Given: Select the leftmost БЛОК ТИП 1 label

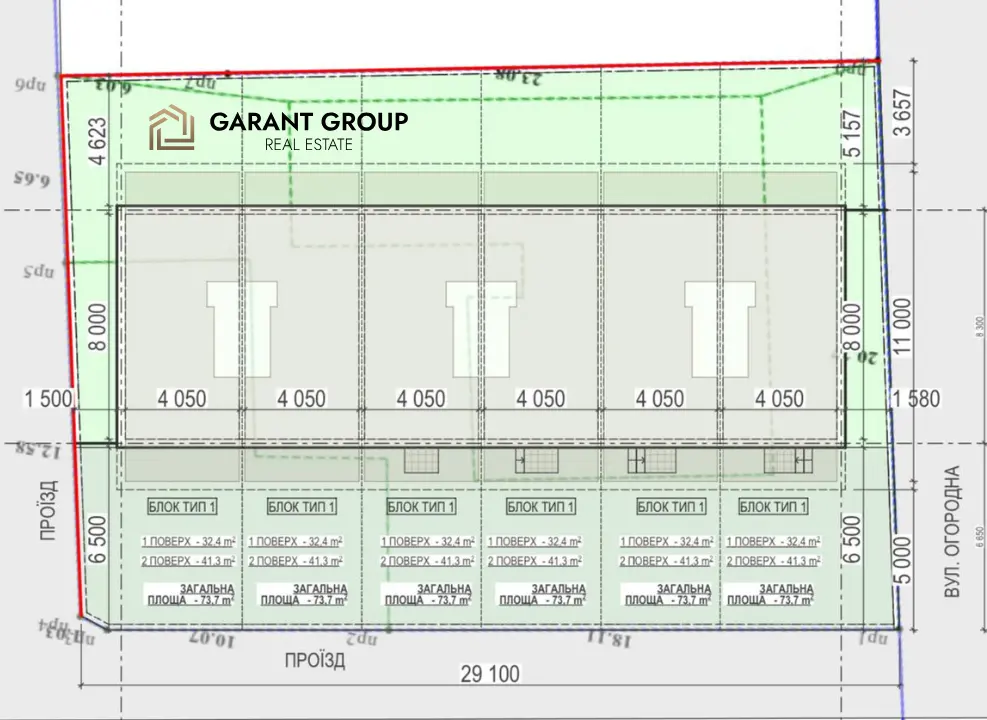Looking at the screenshot, I should [x=182, y=506].
